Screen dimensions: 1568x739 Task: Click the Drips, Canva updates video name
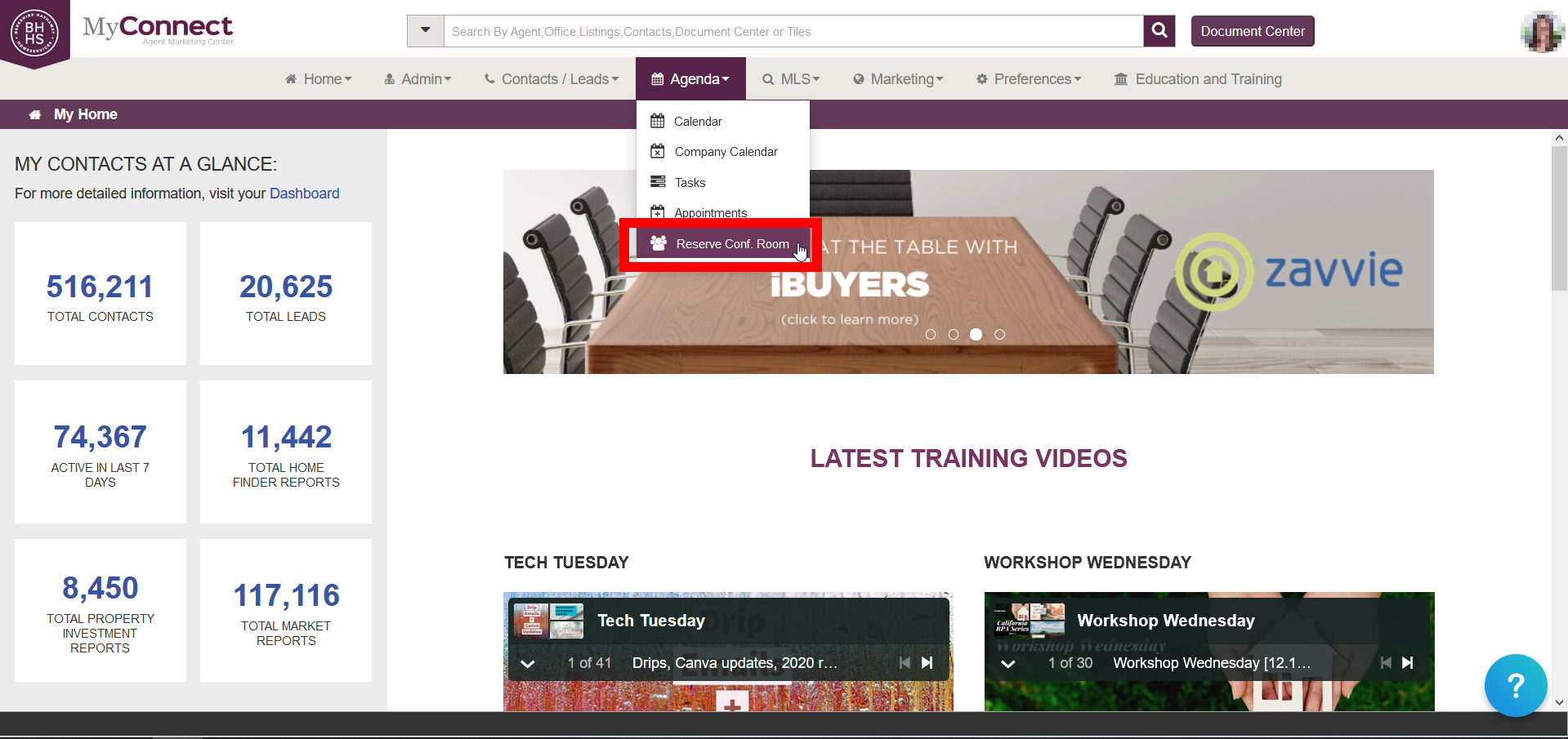735,663
